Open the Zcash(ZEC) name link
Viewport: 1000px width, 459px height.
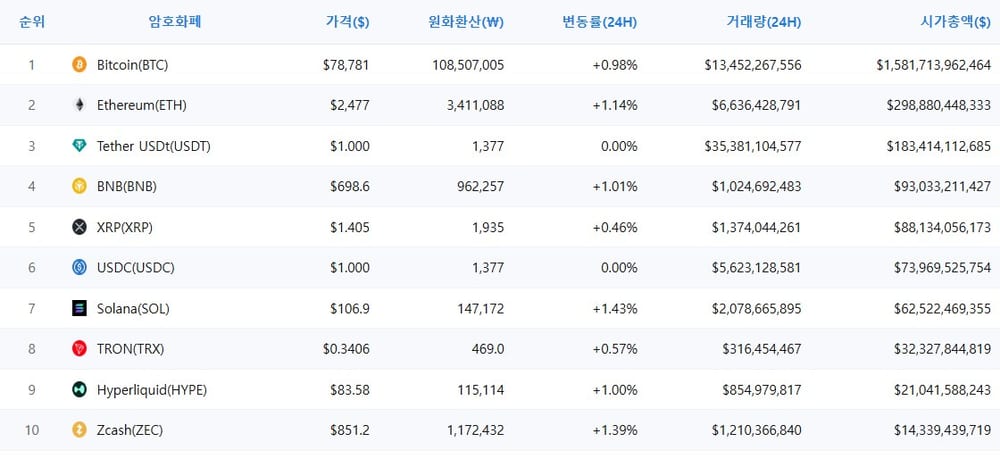(130, 430)
